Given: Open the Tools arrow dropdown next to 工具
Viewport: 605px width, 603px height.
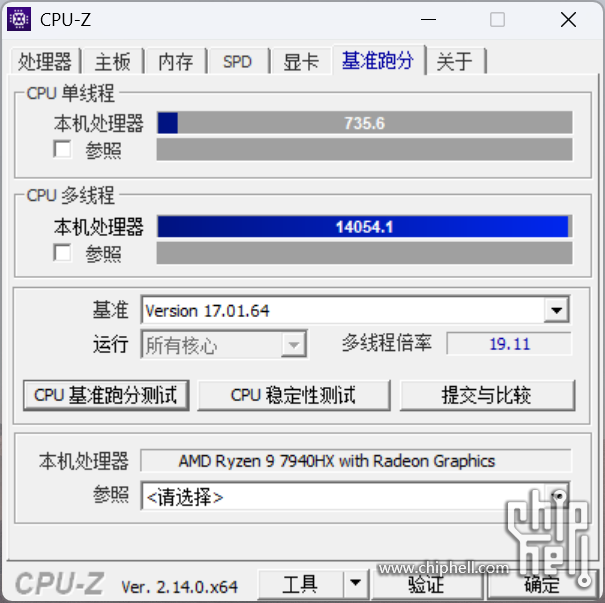Looking at the screenshot, I should 355,583.
